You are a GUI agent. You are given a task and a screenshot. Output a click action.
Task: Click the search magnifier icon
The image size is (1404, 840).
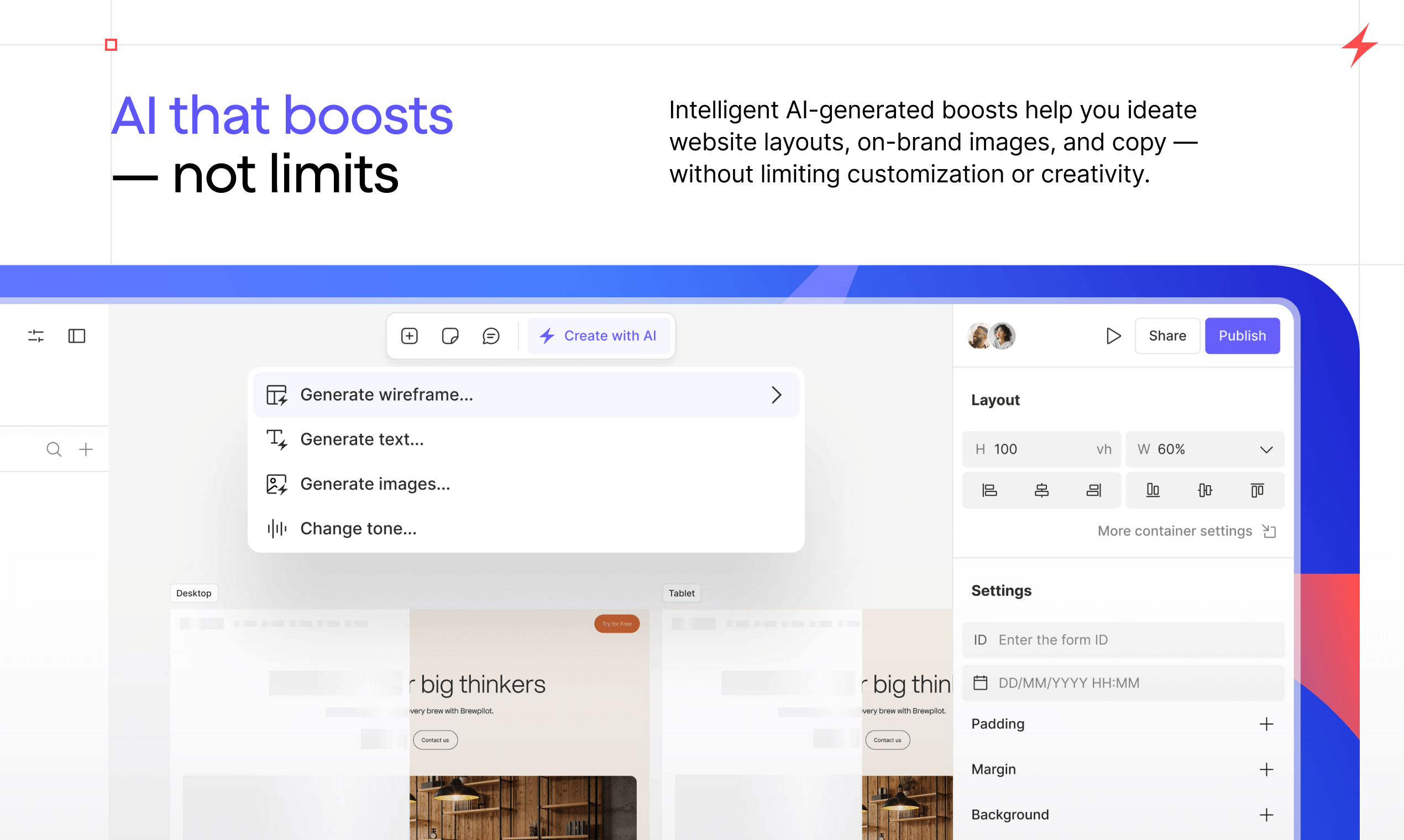coord(54,449)
